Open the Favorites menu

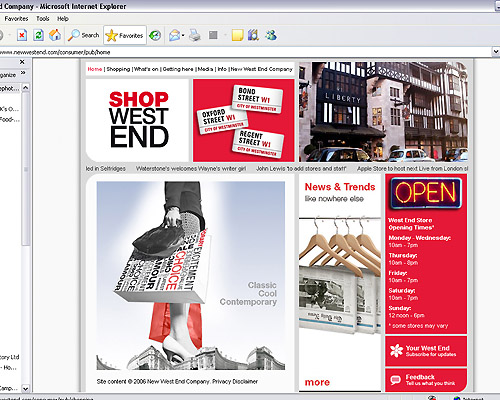[x=16, y=19]
